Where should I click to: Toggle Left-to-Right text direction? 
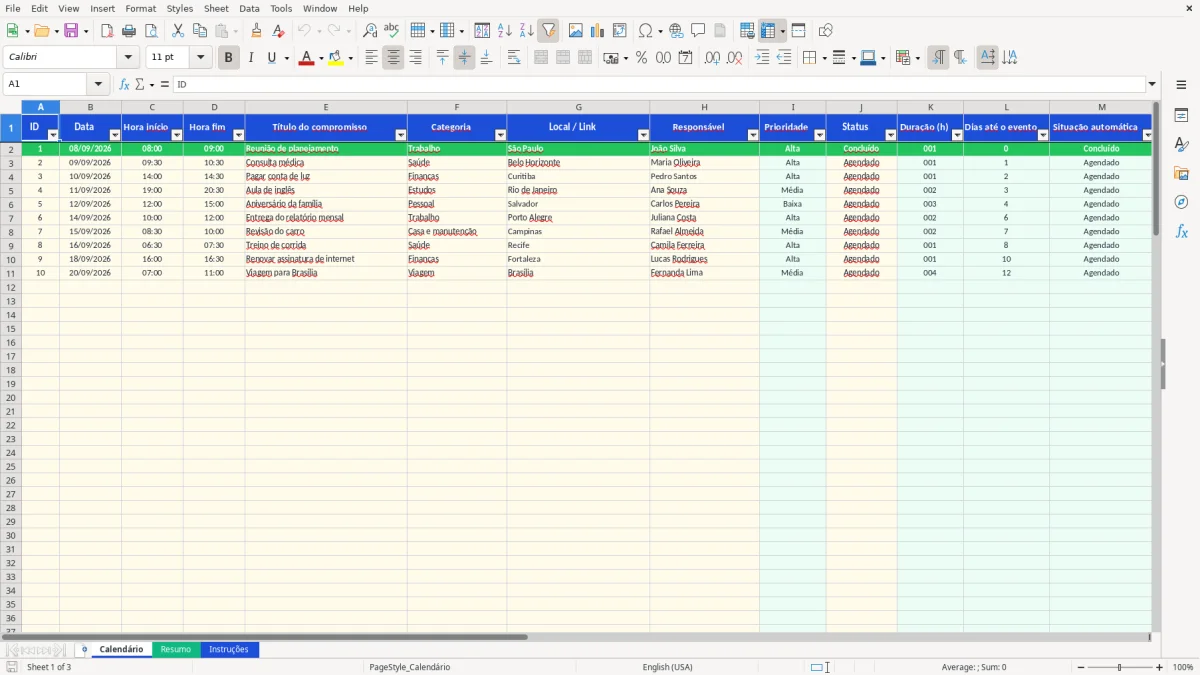click(x=938, y=58)
